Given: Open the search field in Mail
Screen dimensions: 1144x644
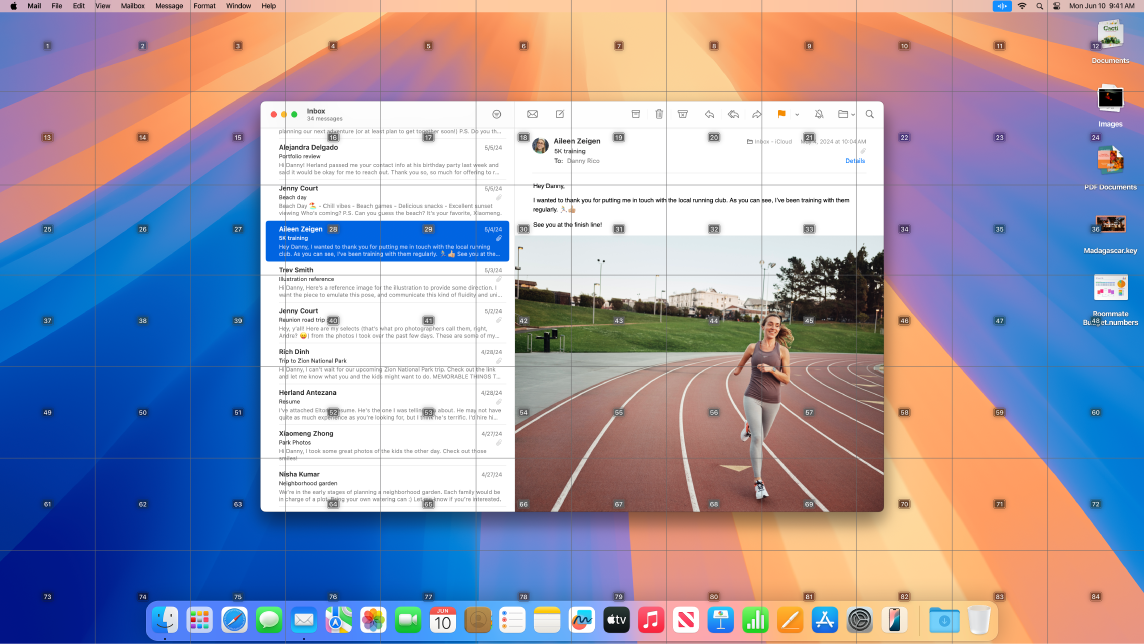Looking at the screenshot, I should [x=869, y=114].
